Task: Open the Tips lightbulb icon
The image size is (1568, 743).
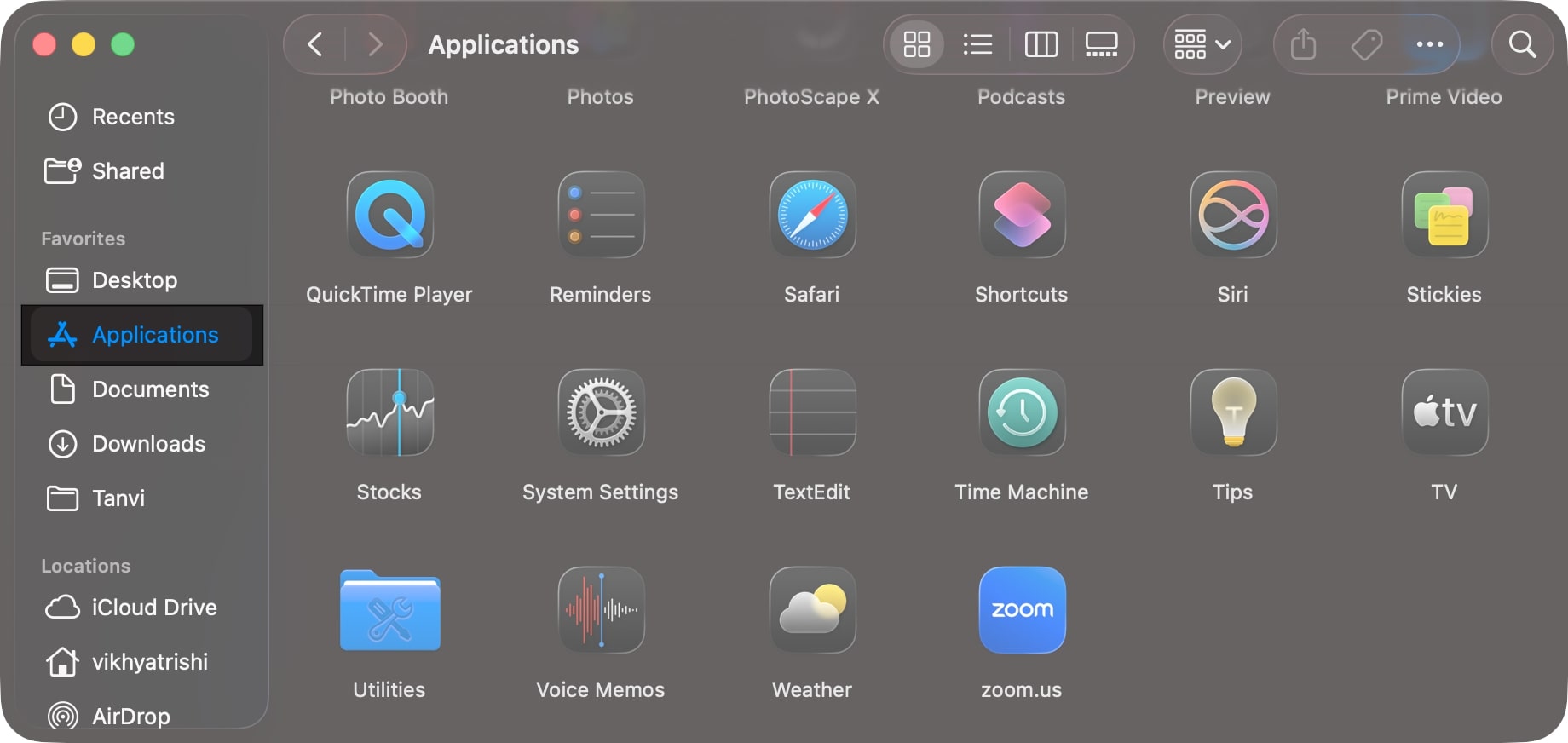Action: pos(1233,412)
